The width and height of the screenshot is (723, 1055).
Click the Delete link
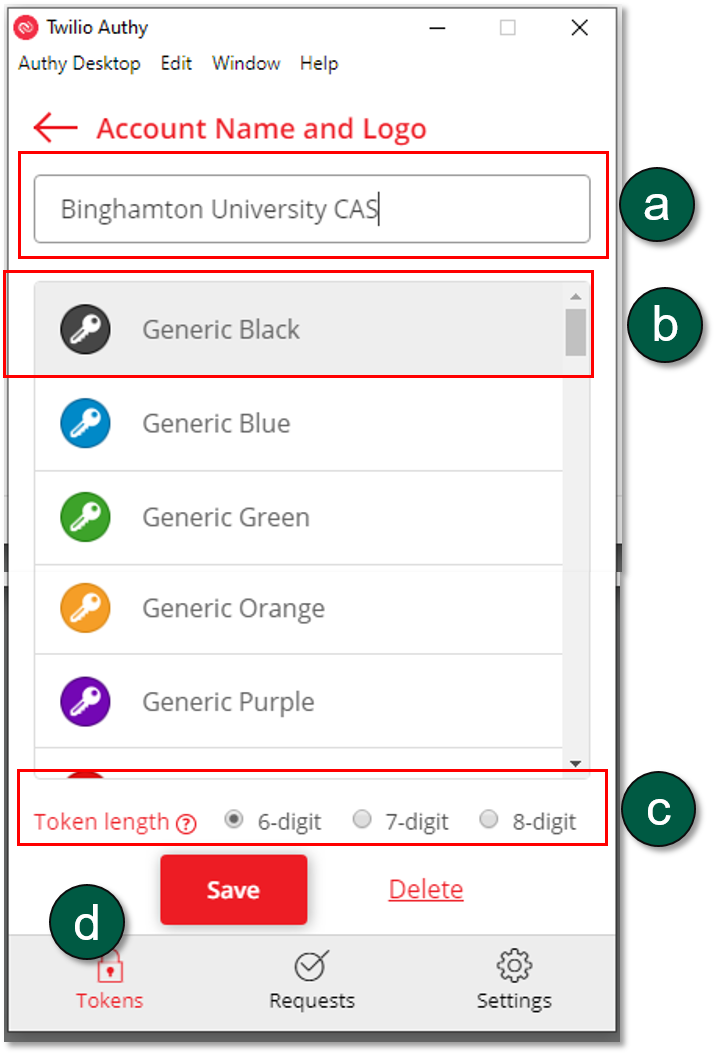click(x=426, y=889)
